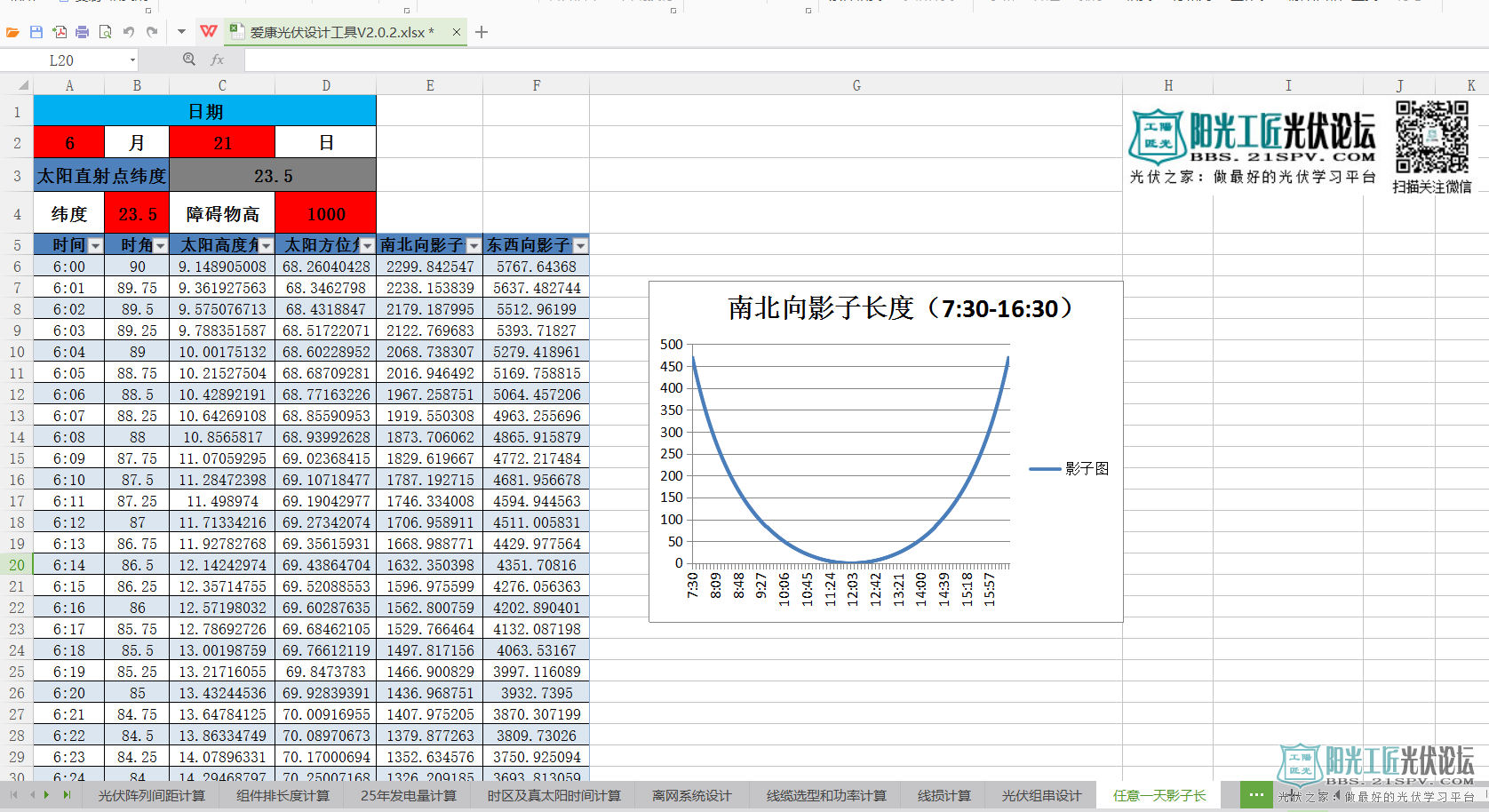The image size is (1489, 812).
Task: Open the 时角 column filter dropdown
Action: tap(161, 246)
